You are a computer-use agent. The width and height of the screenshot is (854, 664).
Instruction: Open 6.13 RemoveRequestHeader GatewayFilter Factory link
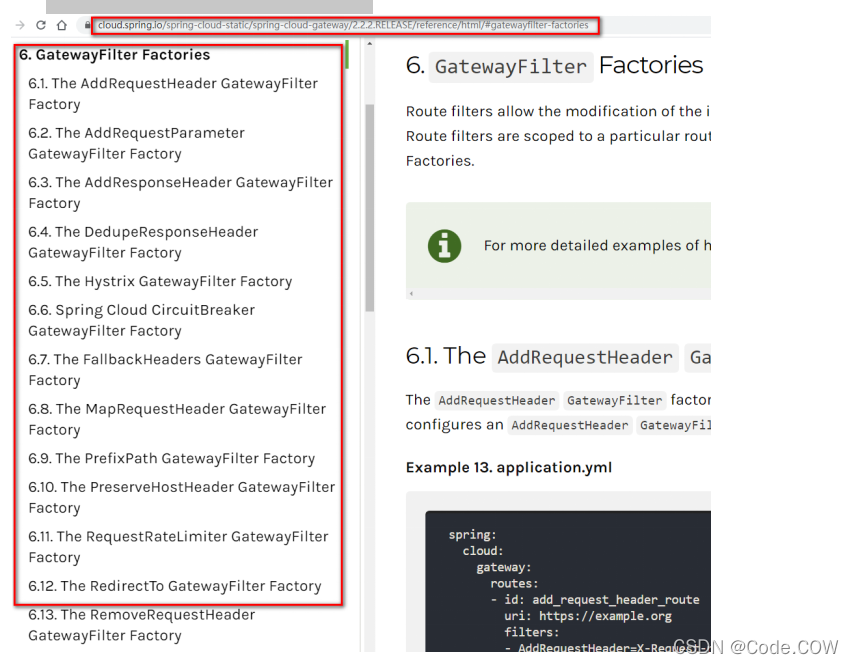tap(142, 625)
